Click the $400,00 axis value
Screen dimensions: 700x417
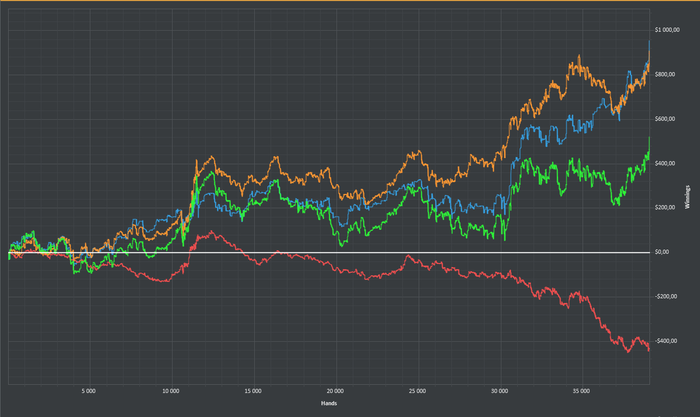point(668,163)
